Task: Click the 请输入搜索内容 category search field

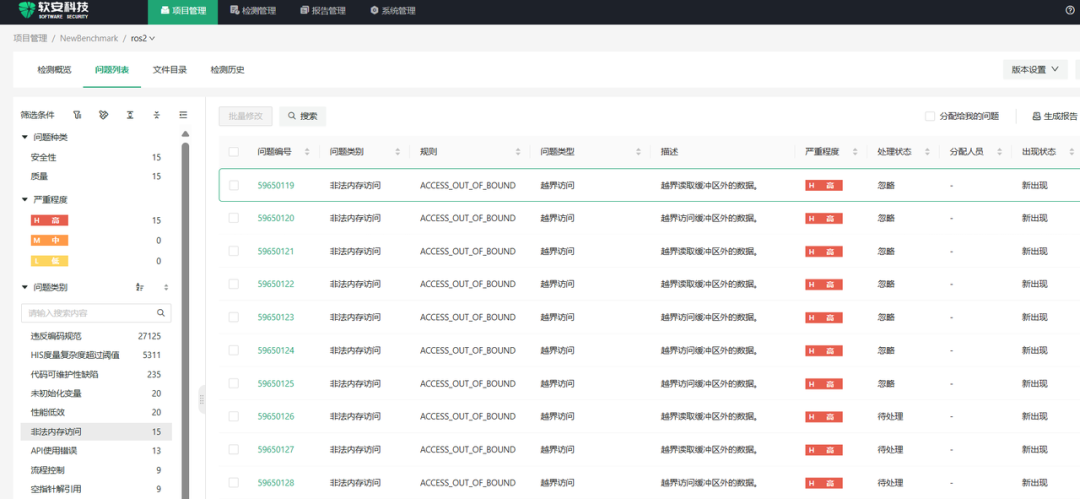Action: coord(96,313)
